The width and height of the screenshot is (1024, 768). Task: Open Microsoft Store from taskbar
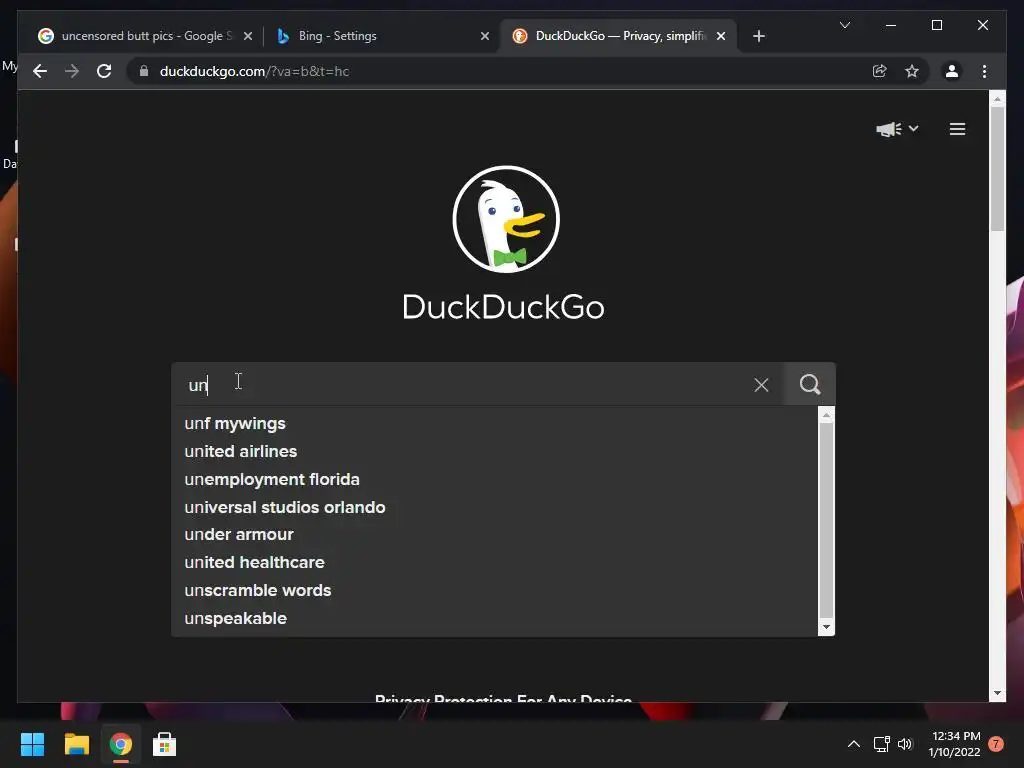[164, 744]
